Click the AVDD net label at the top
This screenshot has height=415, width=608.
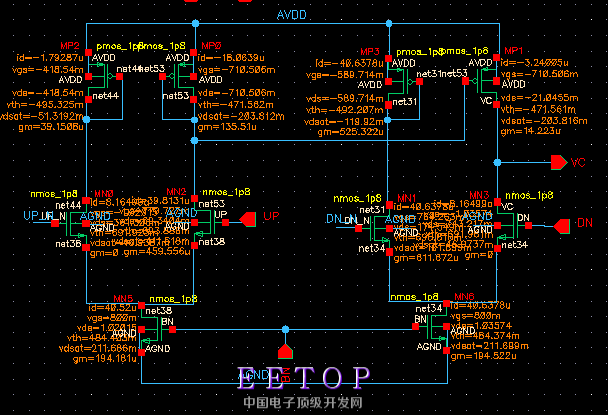(x=292, y=15)
